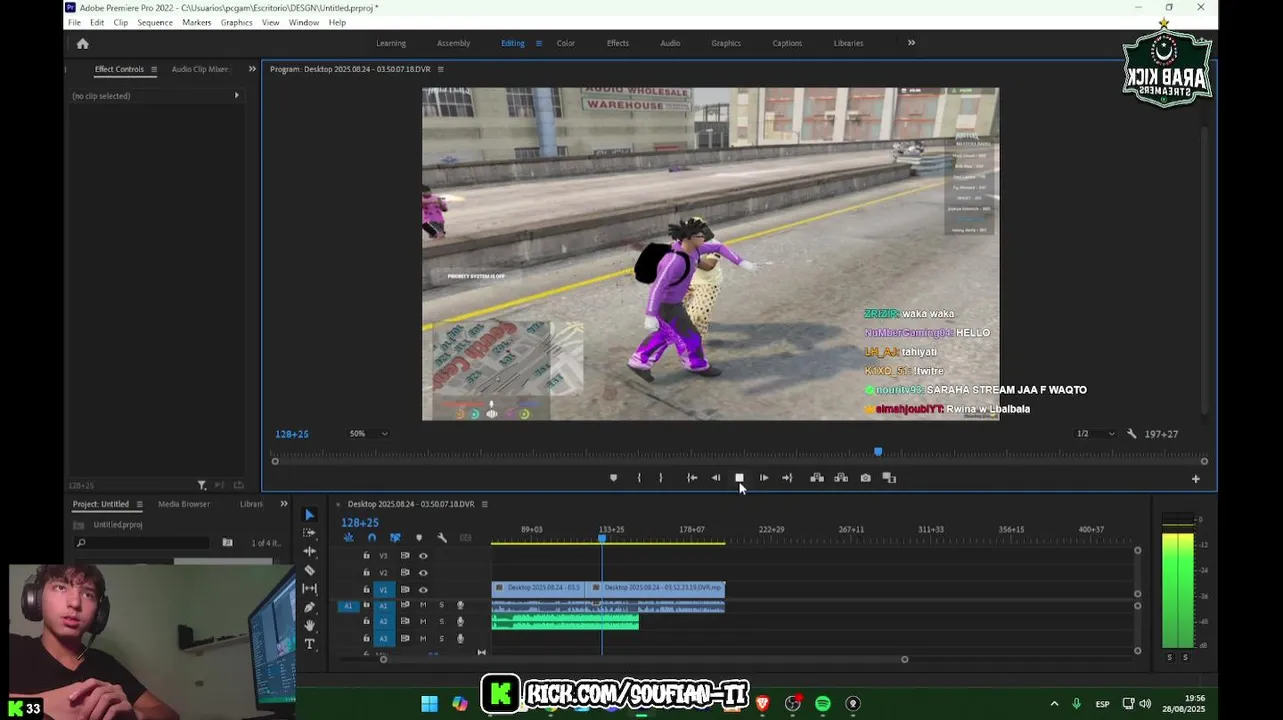Click the Project panel search field
This screenshot has height=720, width=1283.
click(x=143, y=543)
